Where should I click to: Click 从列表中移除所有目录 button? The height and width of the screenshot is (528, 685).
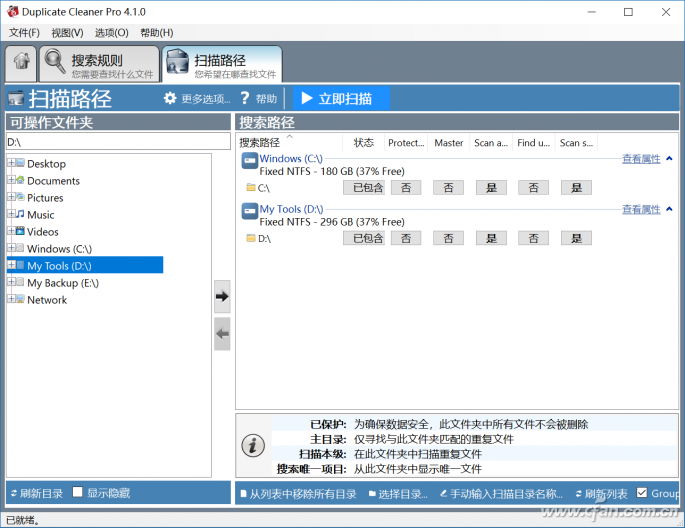pyautogui.click(x=298, y=494)
